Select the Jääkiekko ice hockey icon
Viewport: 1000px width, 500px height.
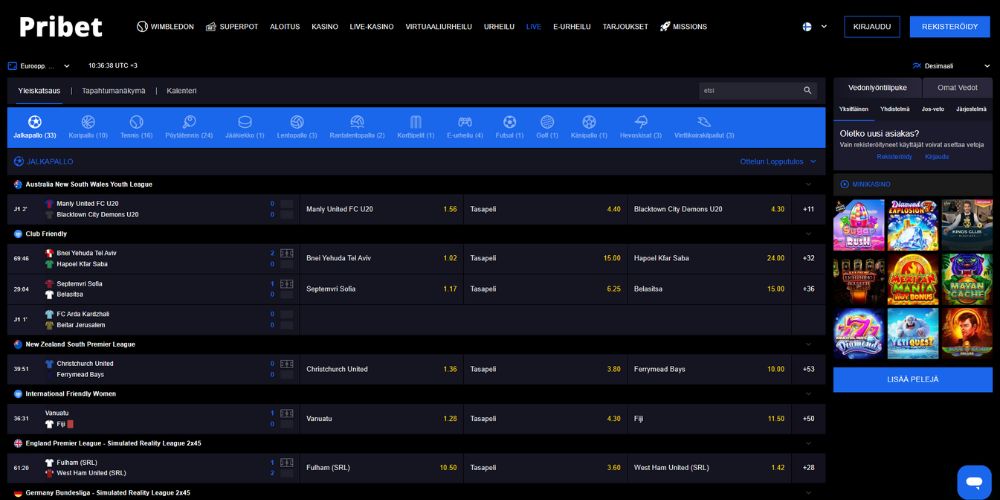click(245, 122)
